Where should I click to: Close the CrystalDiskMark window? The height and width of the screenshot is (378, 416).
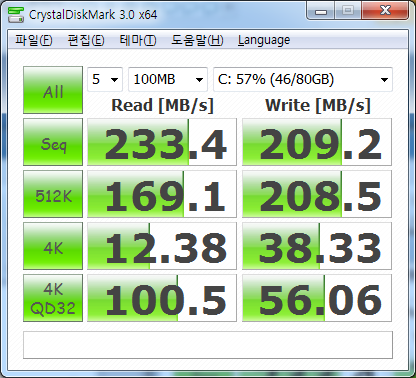(385, 11)
